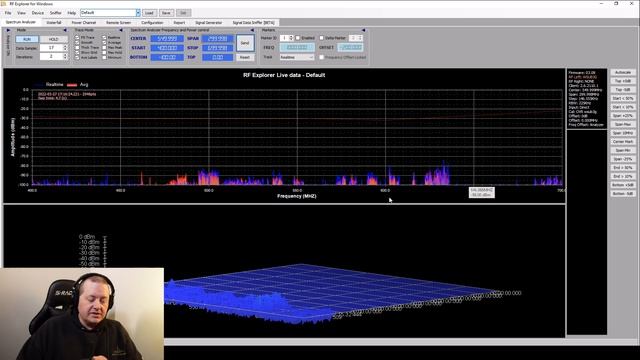Viewport: 640px width, 360px height.
Task: Click the Span 10MHz button
Action: [x=623, y=133]
